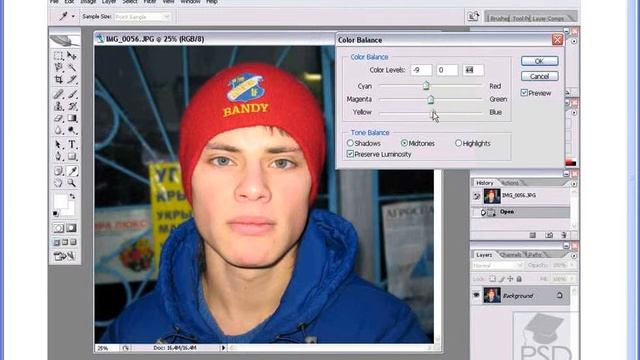Select the Lasso tool
Screen dimensions: 640x360
58,67
